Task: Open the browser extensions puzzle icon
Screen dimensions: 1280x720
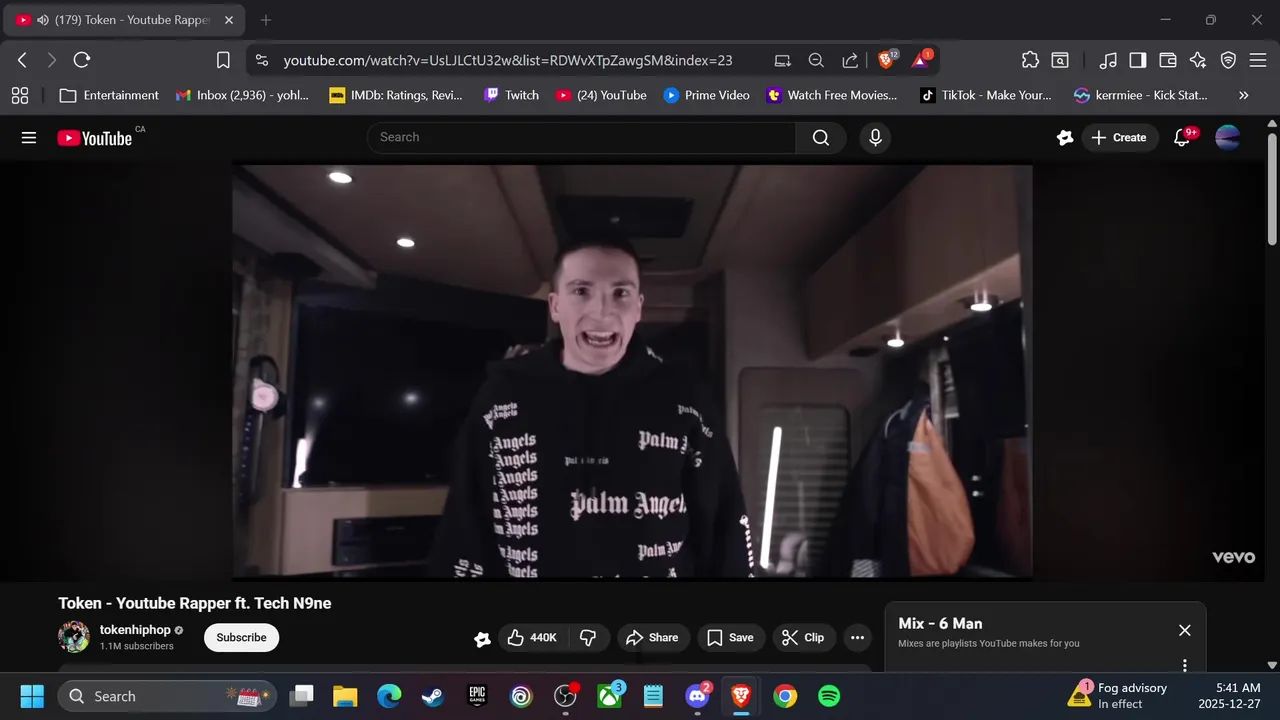Action: click(x=1030, y=60)
